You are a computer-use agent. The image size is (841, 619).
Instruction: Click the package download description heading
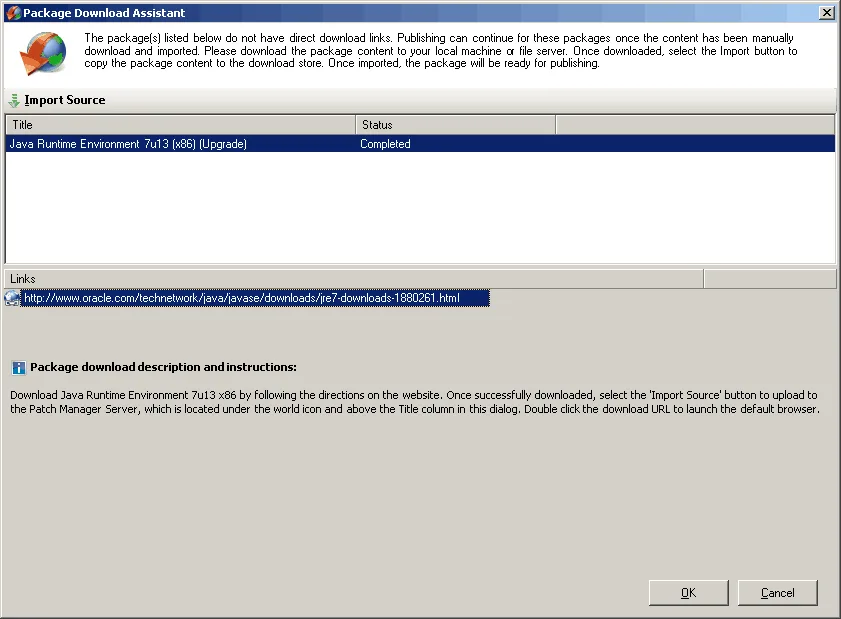163,368
